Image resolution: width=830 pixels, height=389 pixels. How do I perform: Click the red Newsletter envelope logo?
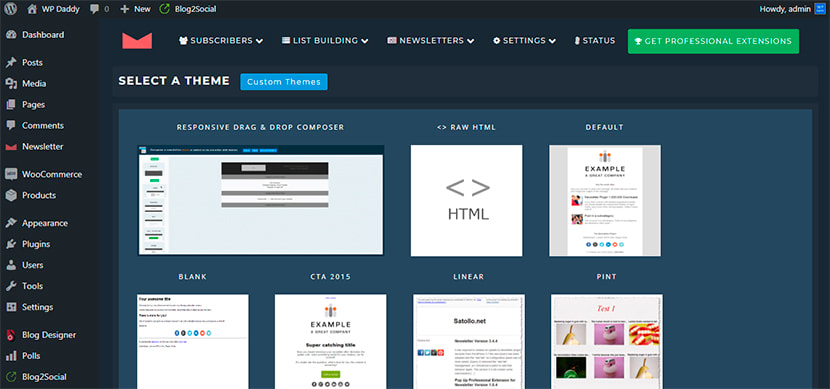[x=137, y=41]
